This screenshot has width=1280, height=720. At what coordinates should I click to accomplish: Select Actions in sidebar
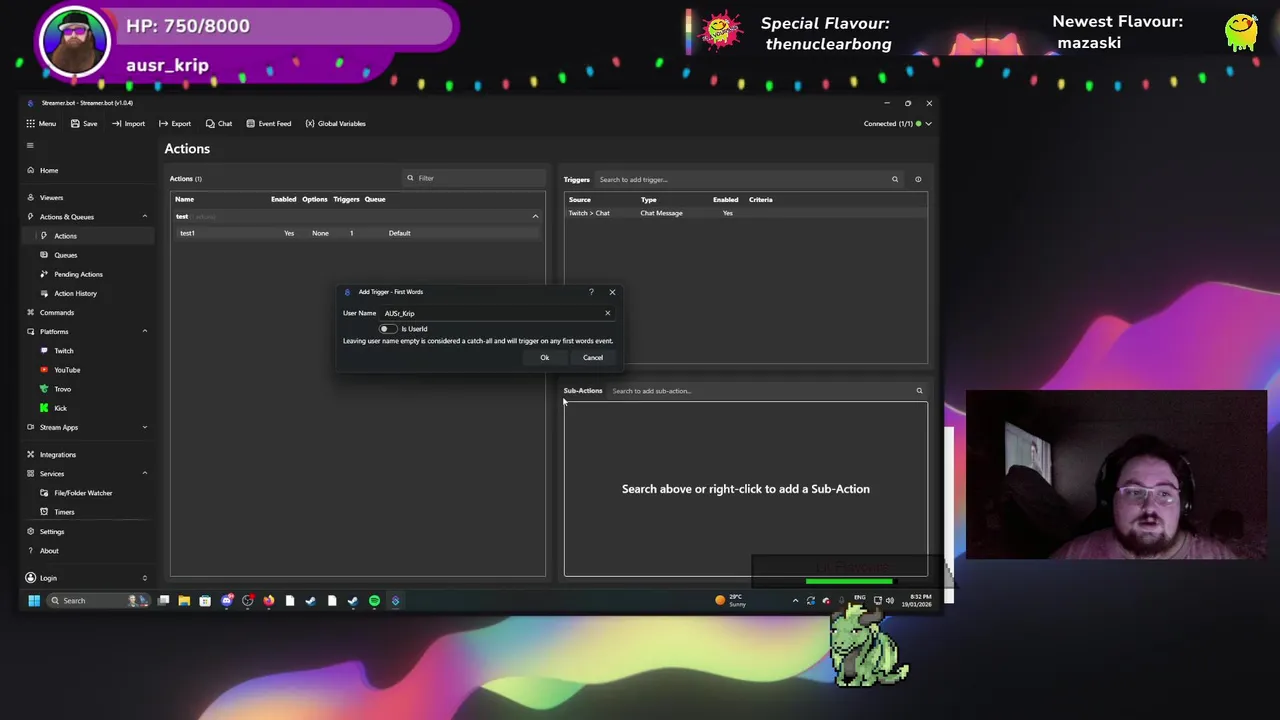point(65,236)
